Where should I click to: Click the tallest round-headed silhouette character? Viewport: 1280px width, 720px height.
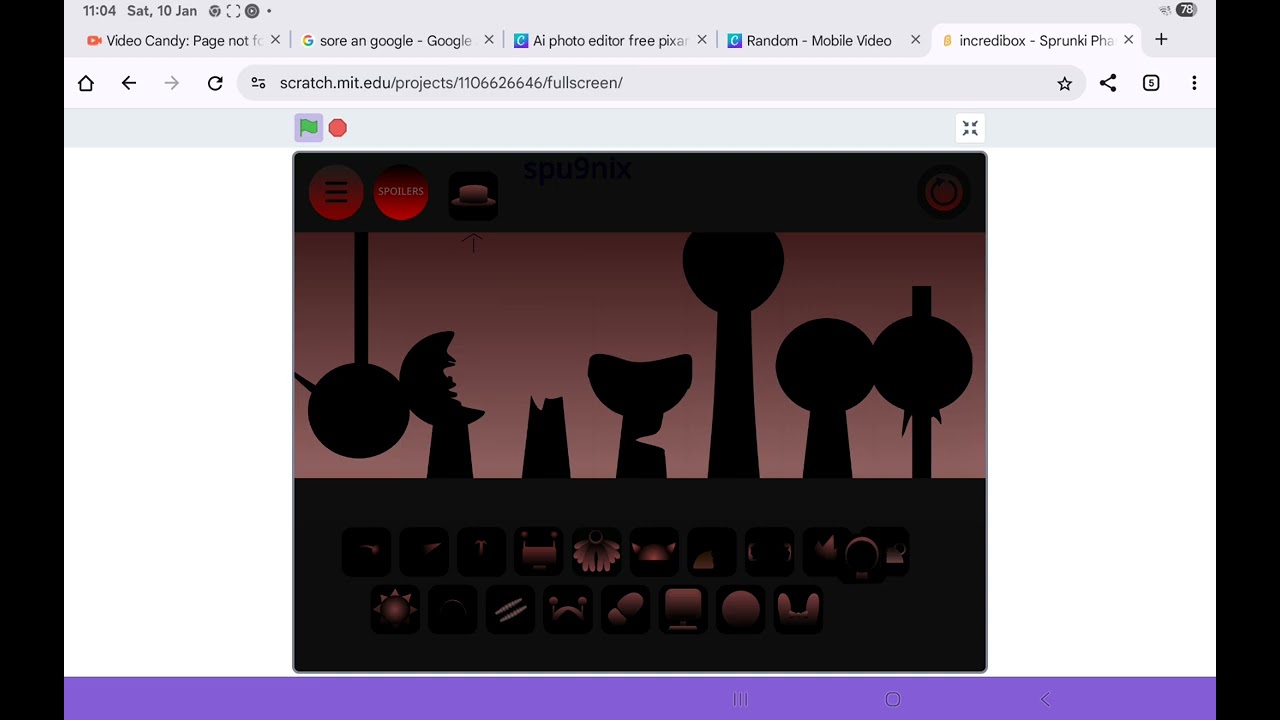pyautogui.click(x=733, y=355)
